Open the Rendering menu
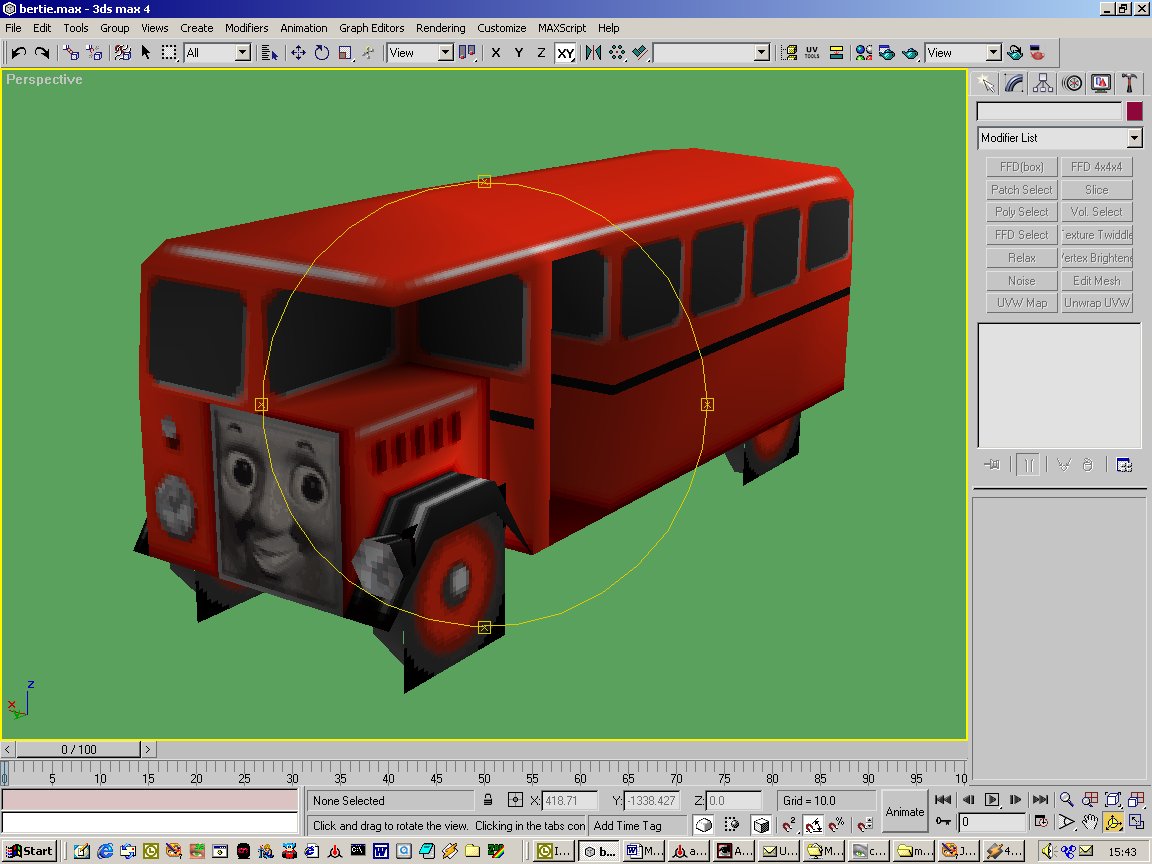 [440, 28]
